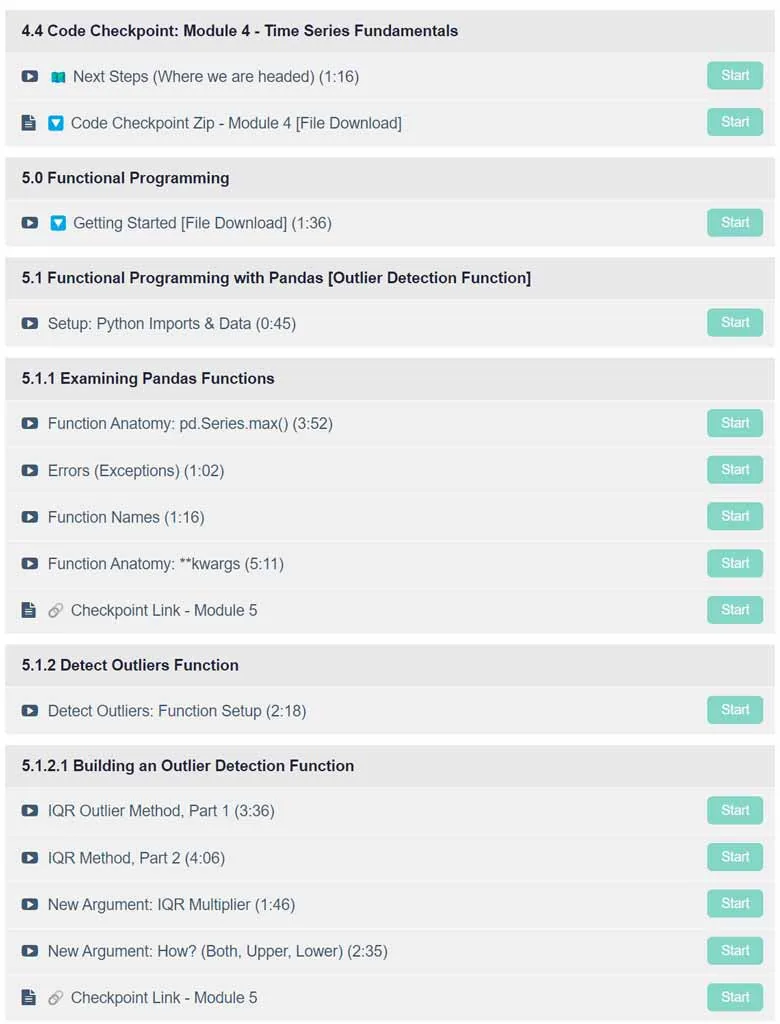
Task: Click the document icon beside Code Checkpoint Zip
Action: pyautogui.click(x=29, y=123)
